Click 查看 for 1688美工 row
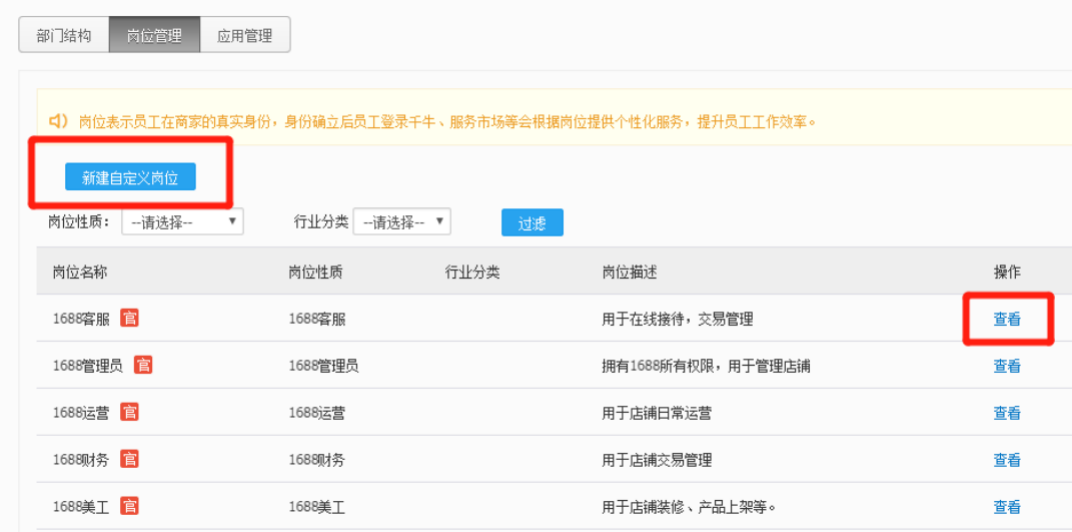Image resolution: width=1072 pixels, height=532 pixels. pyautogui.click(x=1007, y=507)
